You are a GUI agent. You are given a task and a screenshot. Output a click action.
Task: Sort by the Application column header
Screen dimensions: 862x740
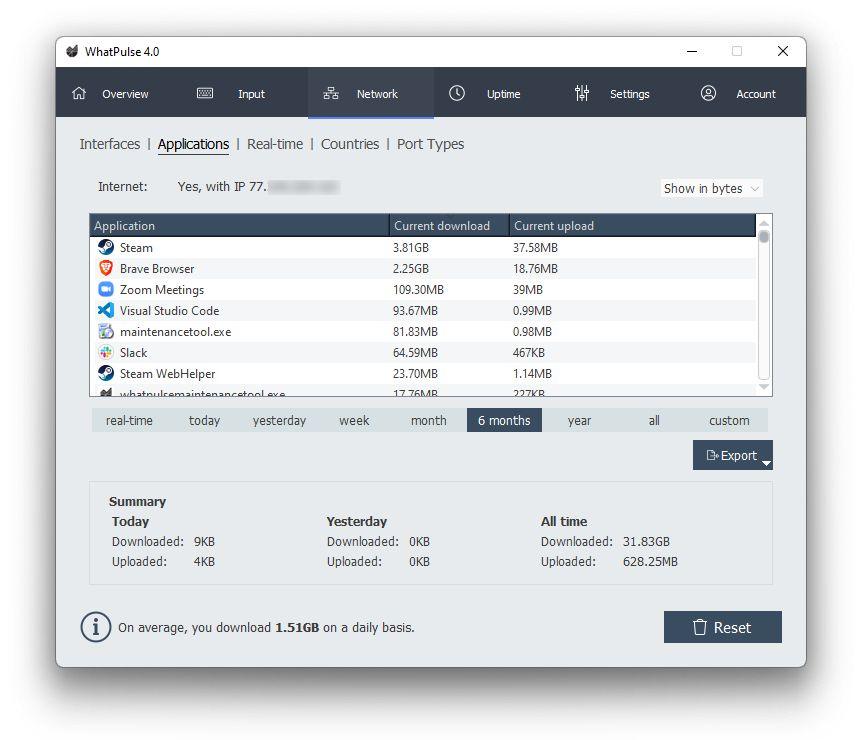[239, 226]
